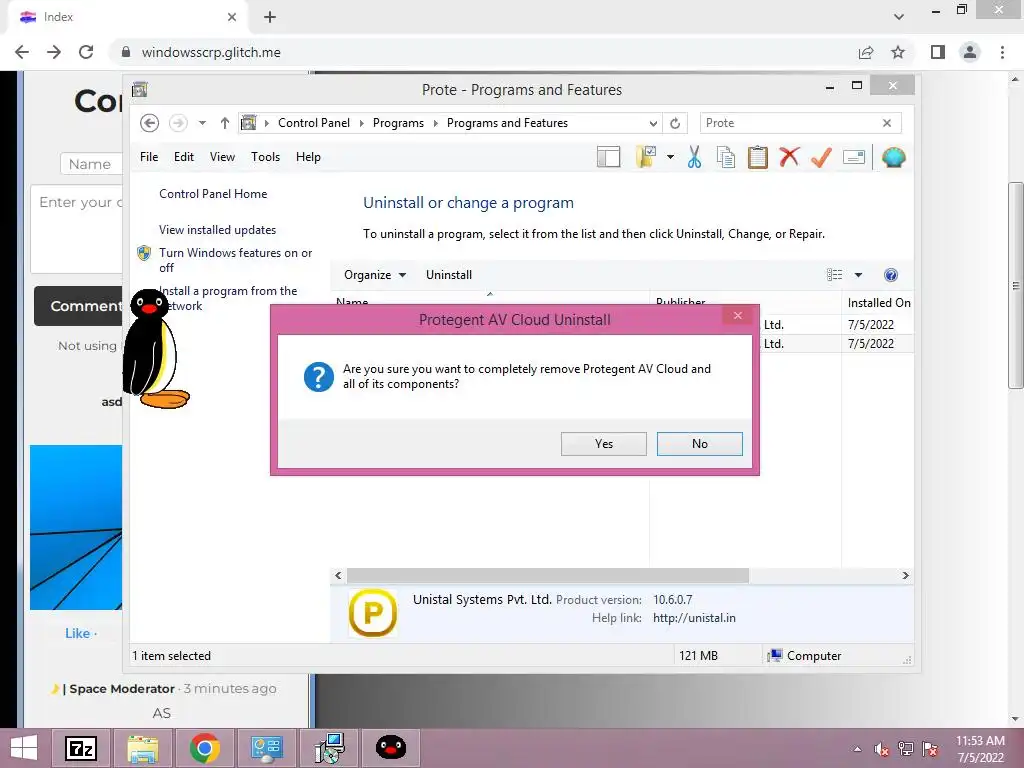Click the horizontal list scrollbar thumb
This screenshot has height=768, width=1024.
[547, 575]
